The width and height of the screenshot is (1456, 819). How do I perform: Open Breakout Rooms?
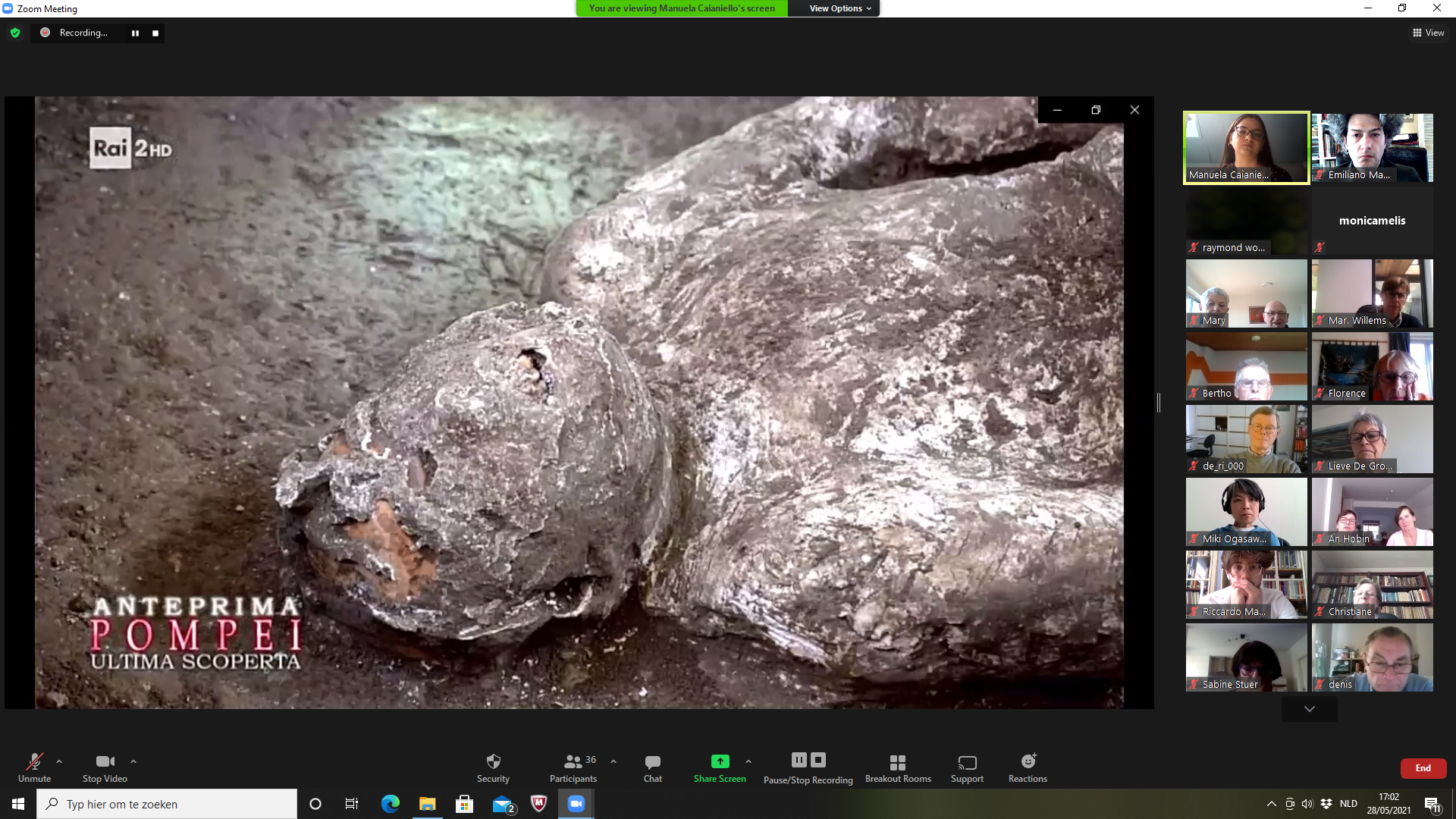point(898,761)
